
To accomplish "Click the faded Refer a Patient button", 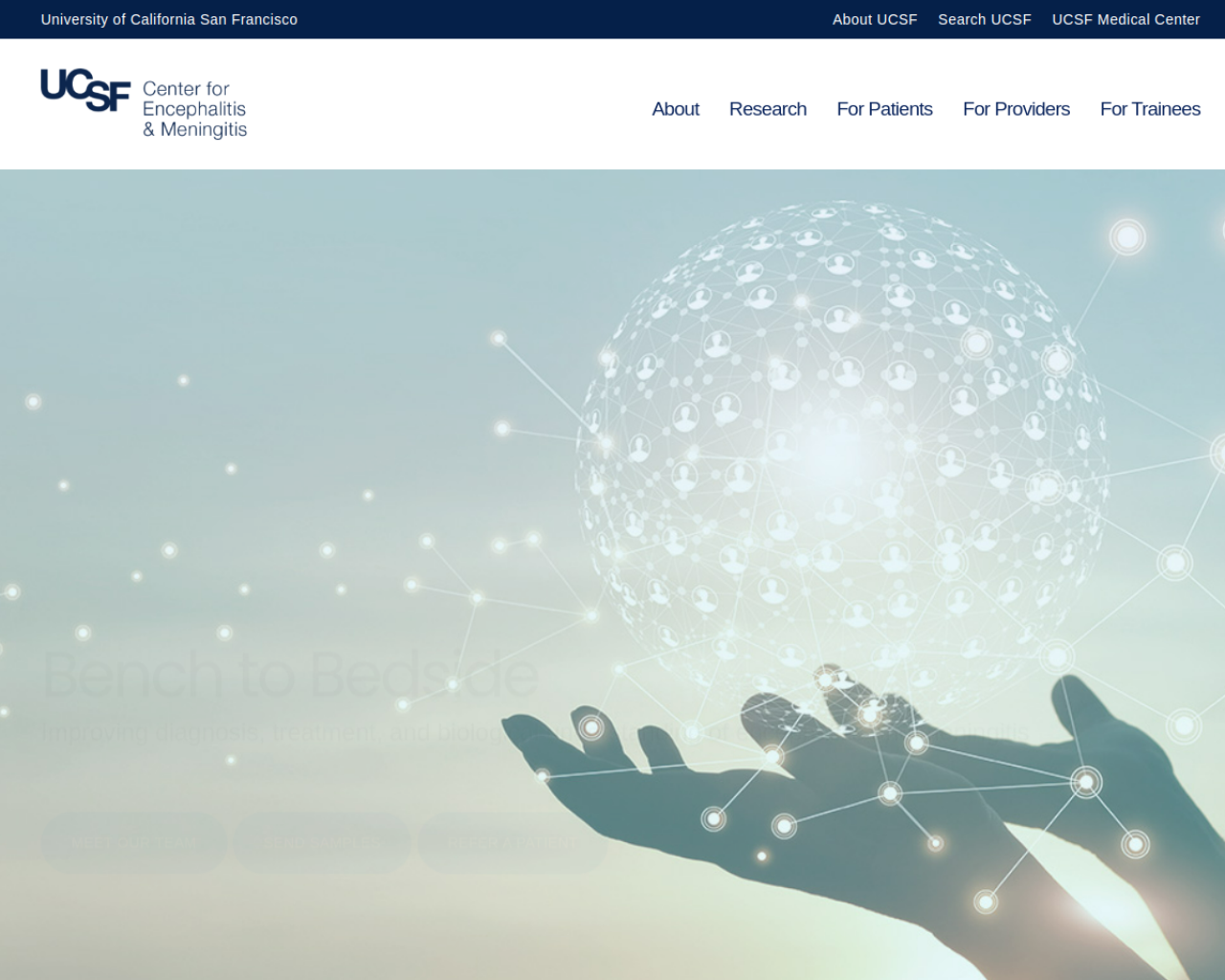I will pos(513,843).
